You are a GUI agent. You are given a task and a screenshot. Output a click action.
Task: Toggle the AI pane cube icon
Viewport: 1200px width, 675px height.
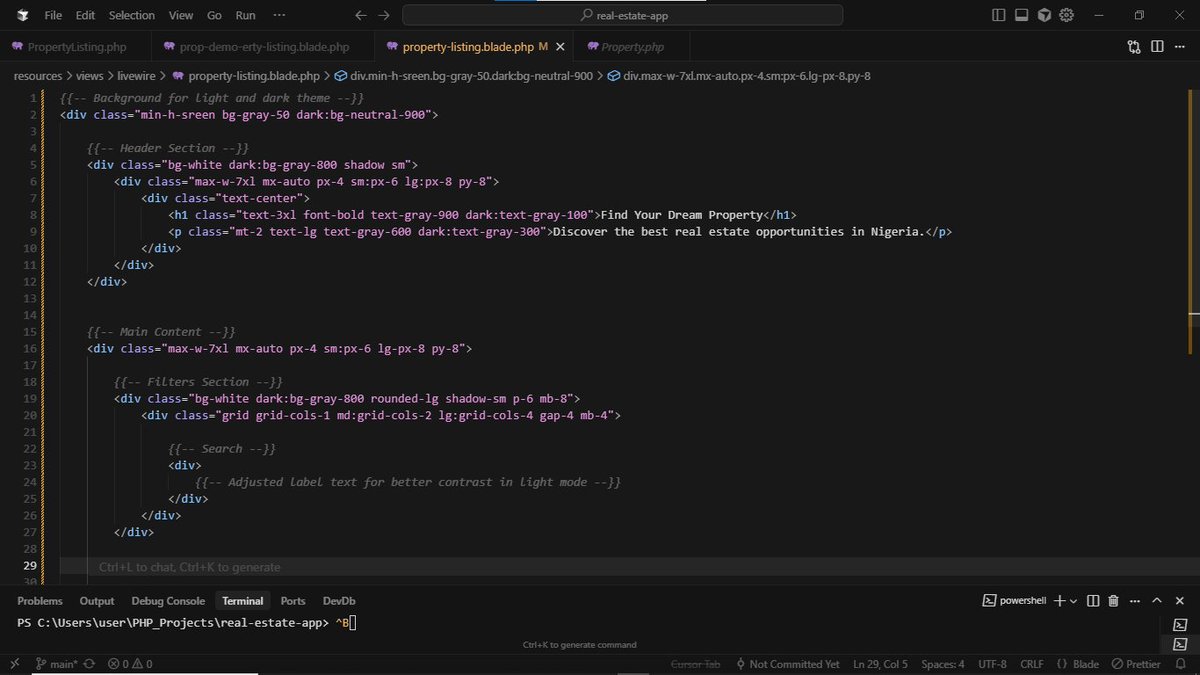pos(1044,15)
